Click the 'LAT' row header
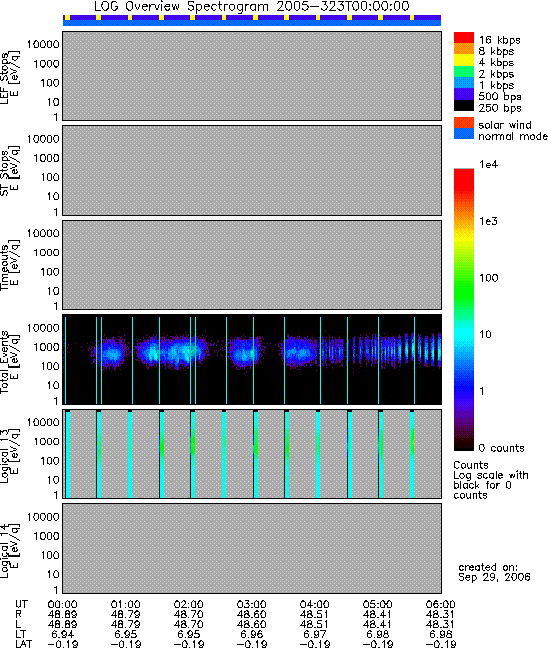This screenshot has width=548, height=648. (x=23, y=644)
